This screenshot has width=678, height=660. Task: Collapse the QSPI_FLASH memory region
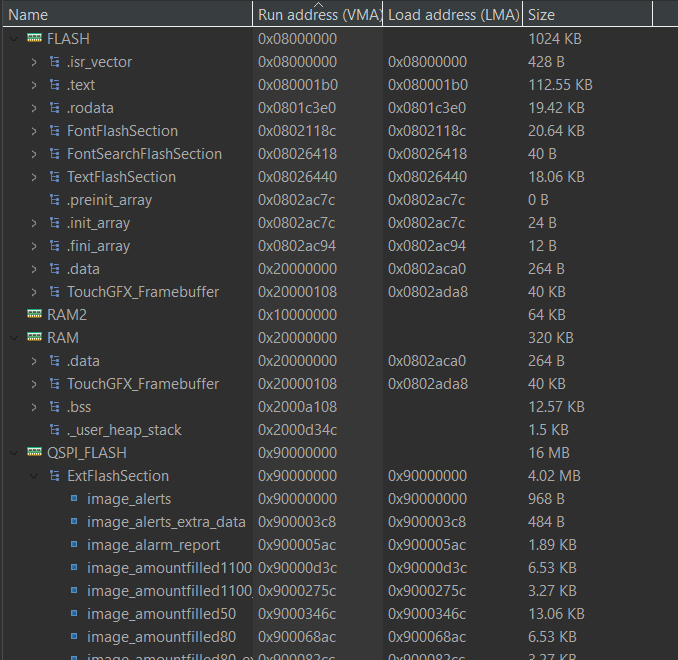14,453
